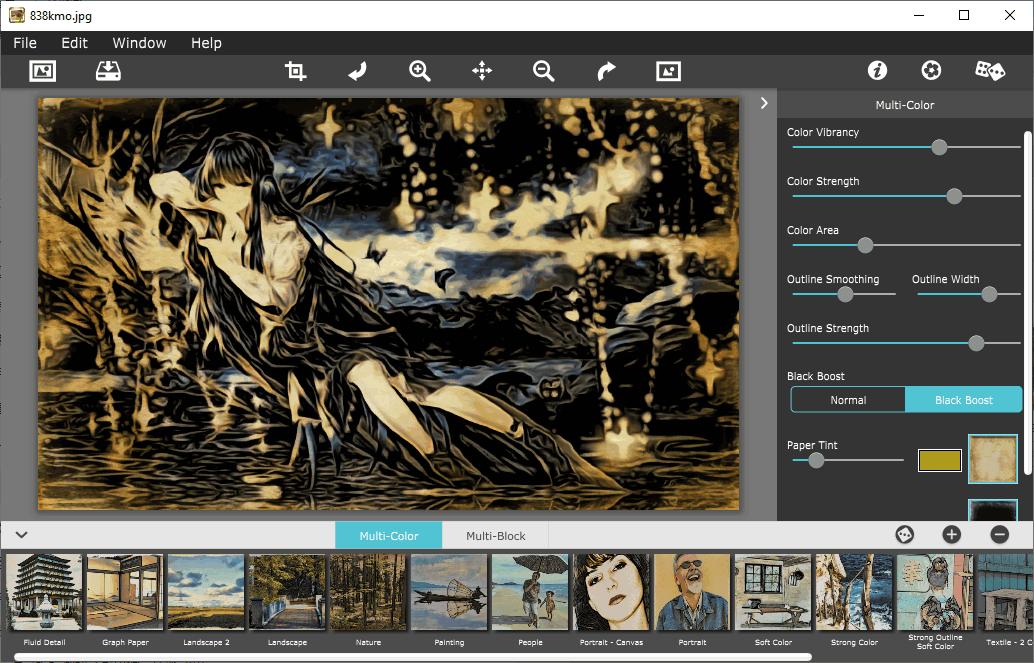
Task: Apply the Landscape preset with the wooden path
Action: point(288,592)
